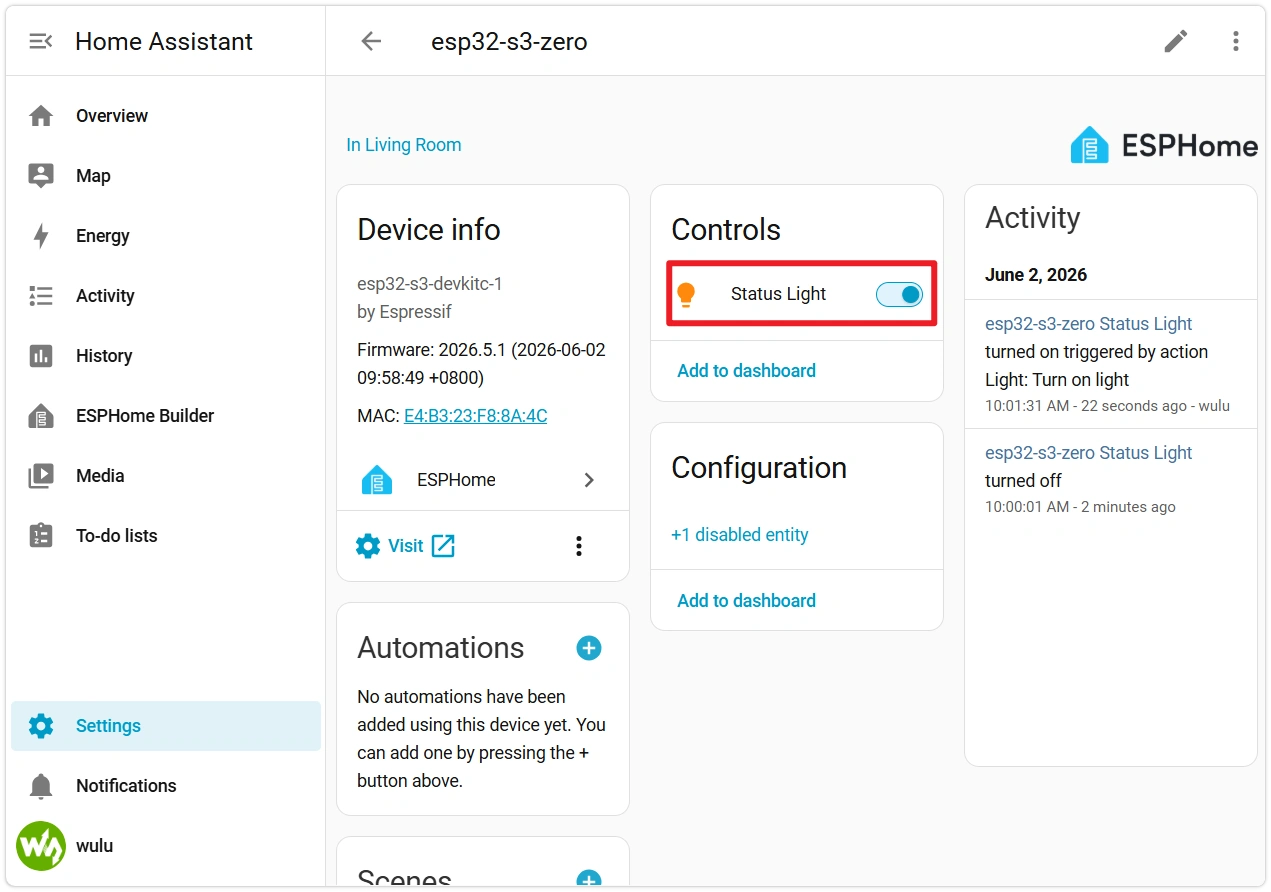This screenshot has width=1271, height=892.
Task: Click the History chart icon
Action: (41, 356)
